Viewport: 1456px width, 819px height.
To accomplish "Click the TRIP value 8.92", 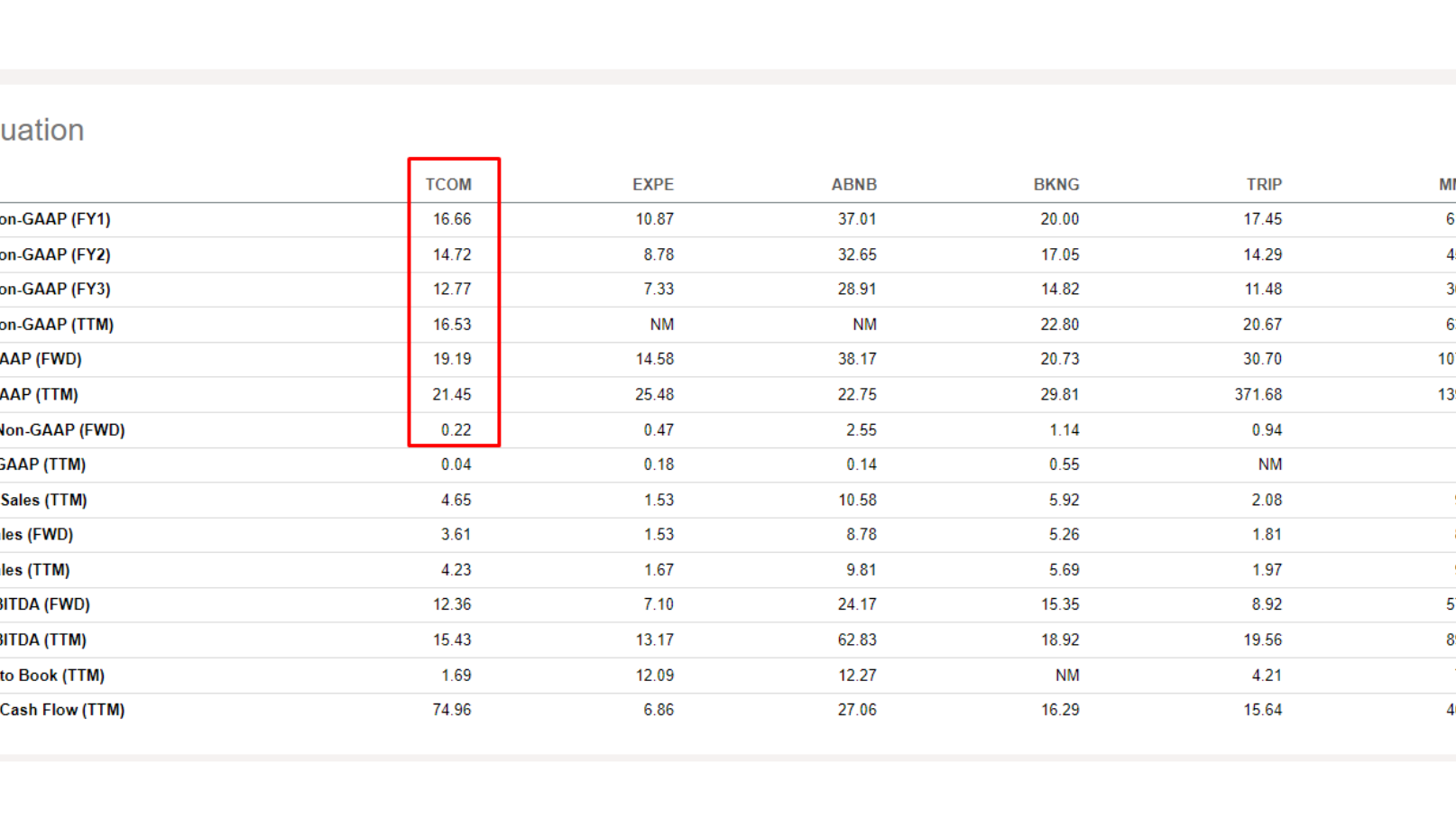I will [1267, 604].
